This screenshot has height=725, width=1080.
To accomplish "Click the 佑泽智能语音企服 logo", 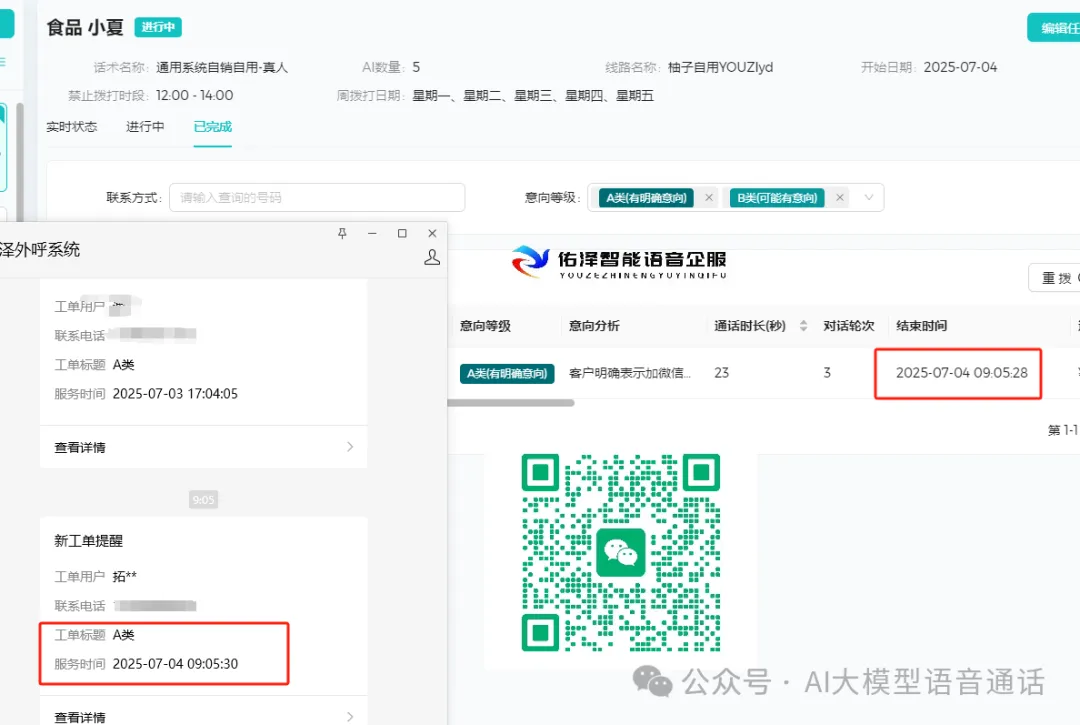I will [620, 262].
